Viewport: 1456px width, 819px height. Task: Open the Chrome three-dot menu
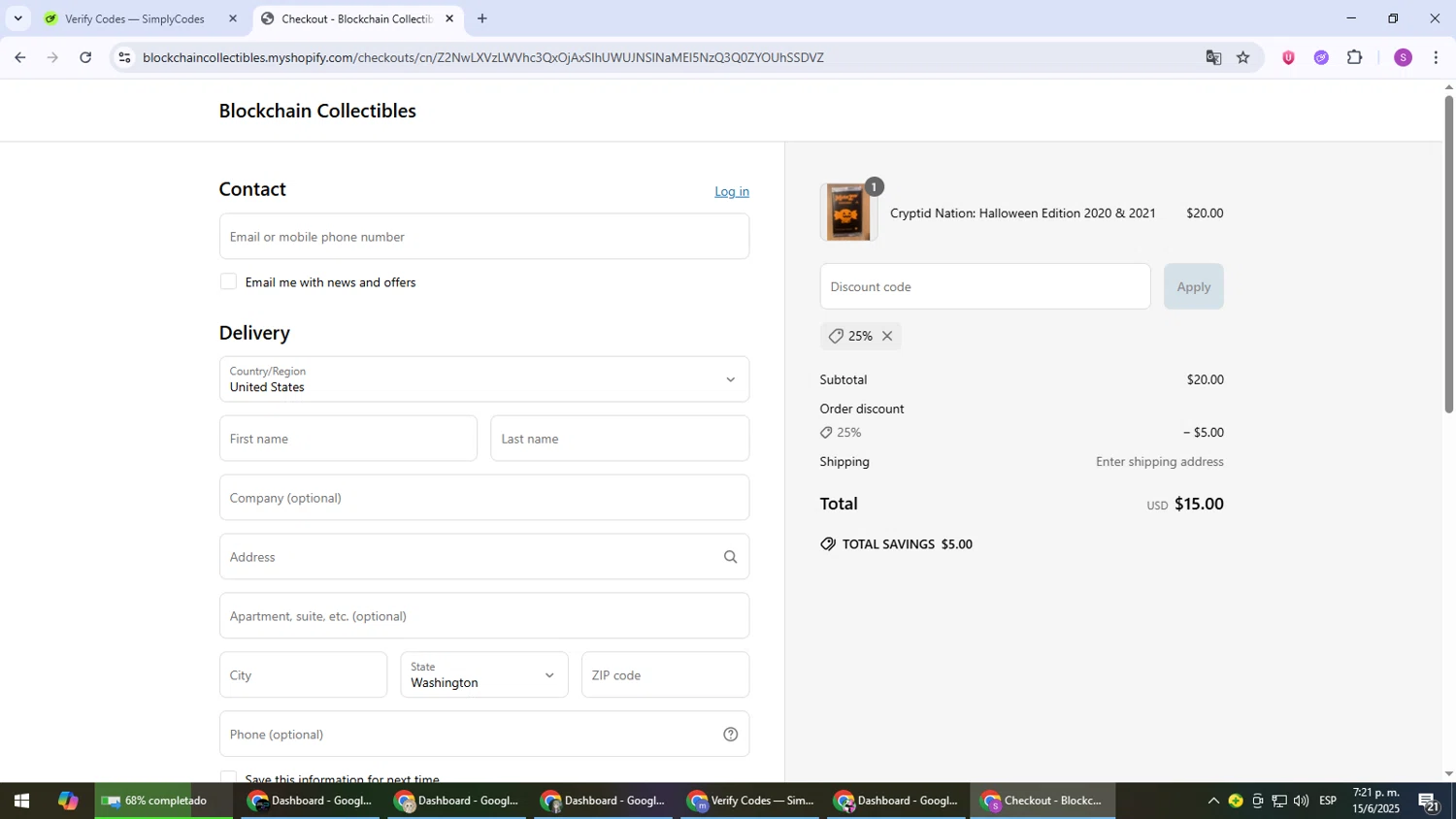click(x=1436, y=57)
